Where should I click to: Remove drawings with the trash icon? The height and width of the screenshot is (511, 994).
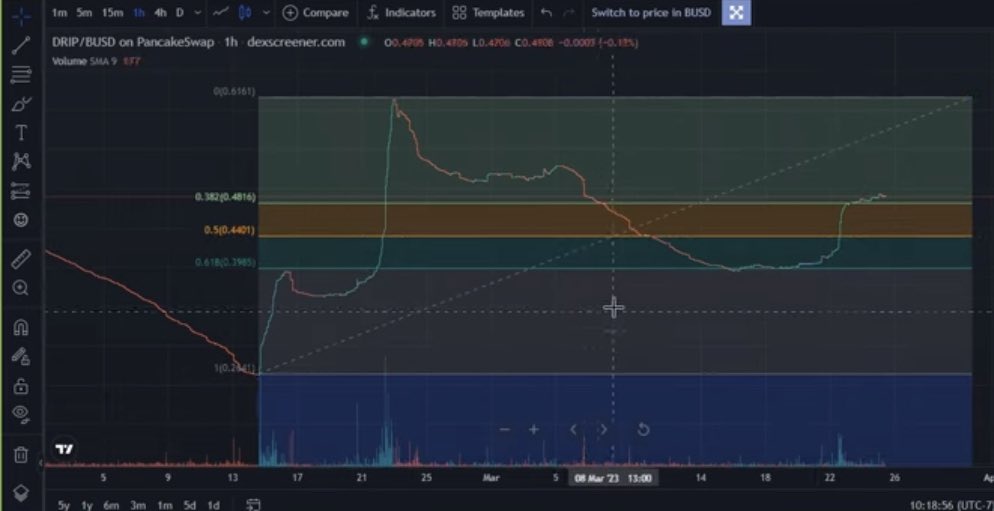click(21, 455)
